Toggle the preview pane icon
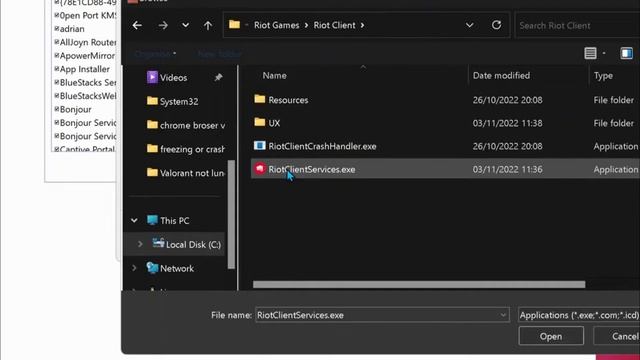 (x=627, y=53)
